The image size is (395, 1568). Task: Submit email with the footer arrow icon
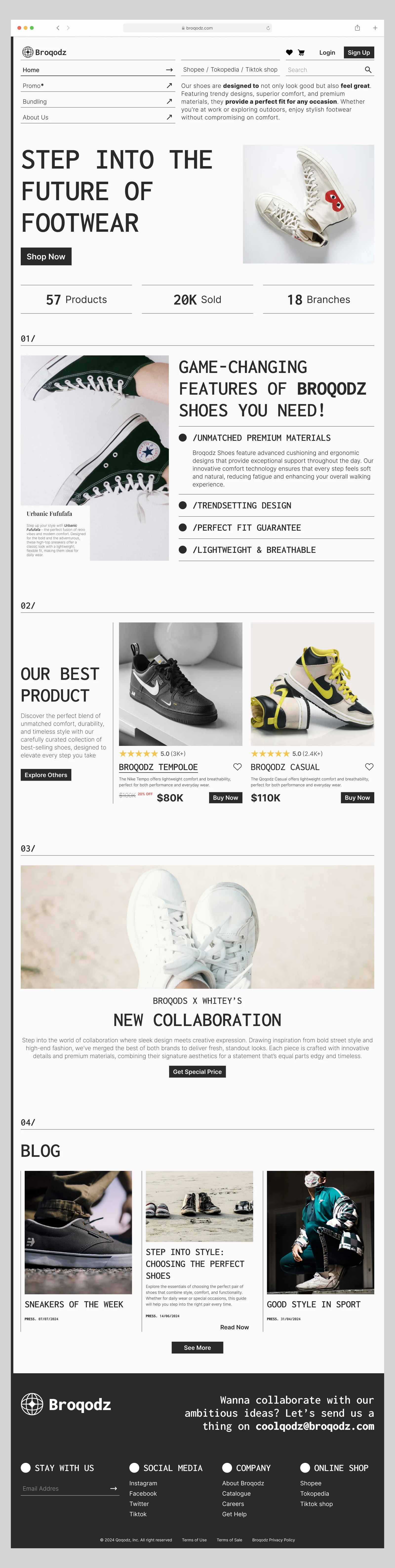click(113, 1488)
